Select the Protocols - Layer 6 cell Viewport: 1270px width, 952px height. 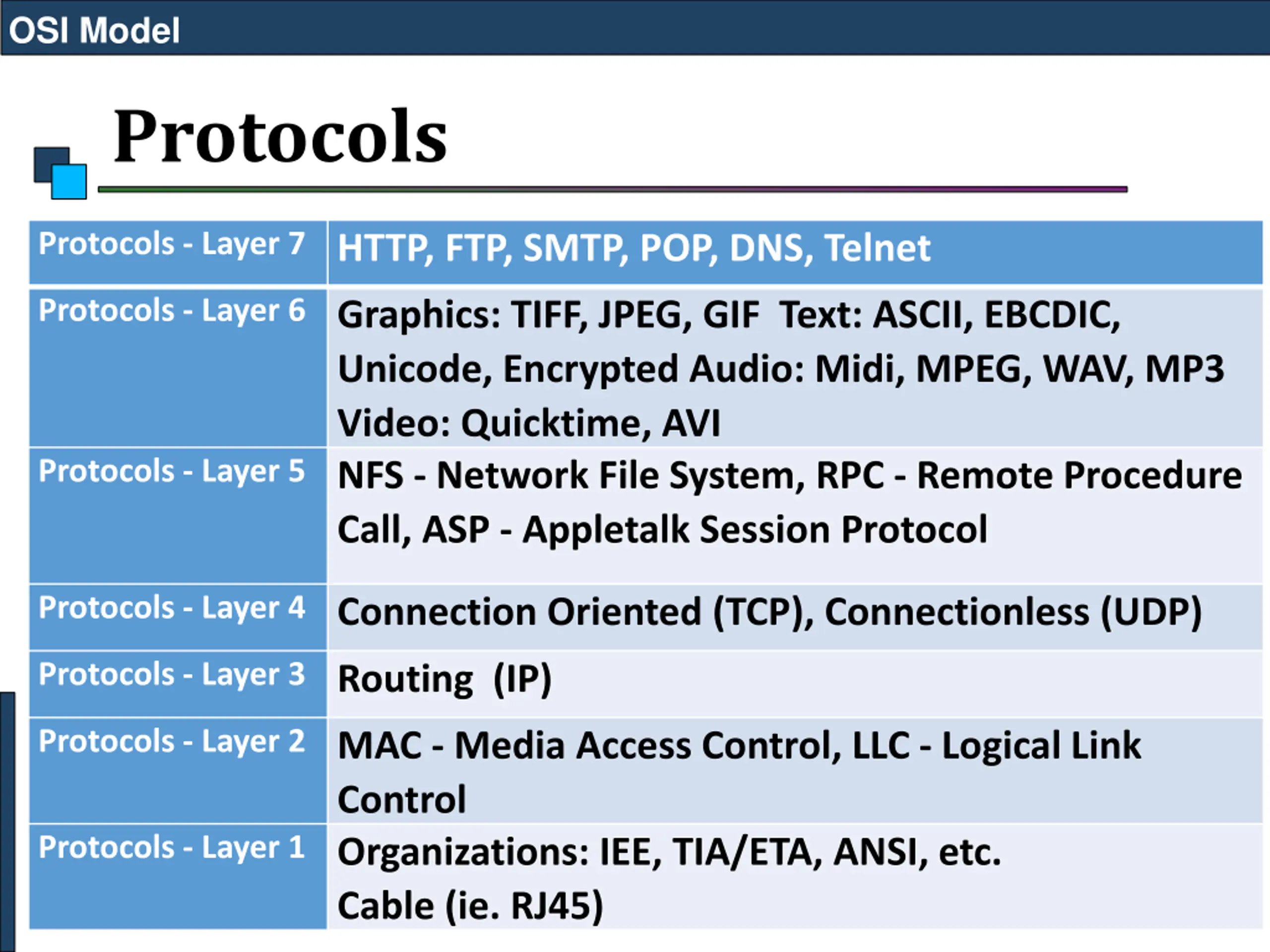coord(178,368)
